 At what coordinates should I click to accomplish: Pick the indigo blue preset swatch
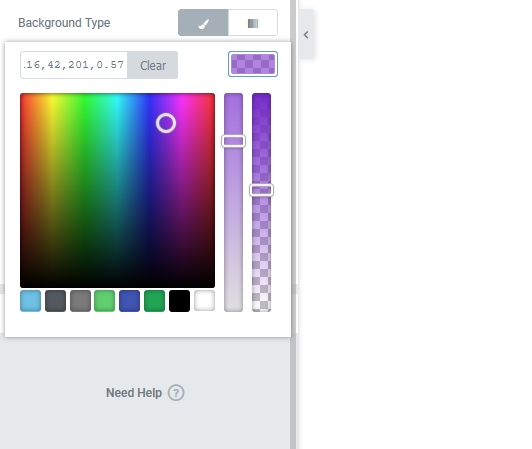[x=130, y=301]
